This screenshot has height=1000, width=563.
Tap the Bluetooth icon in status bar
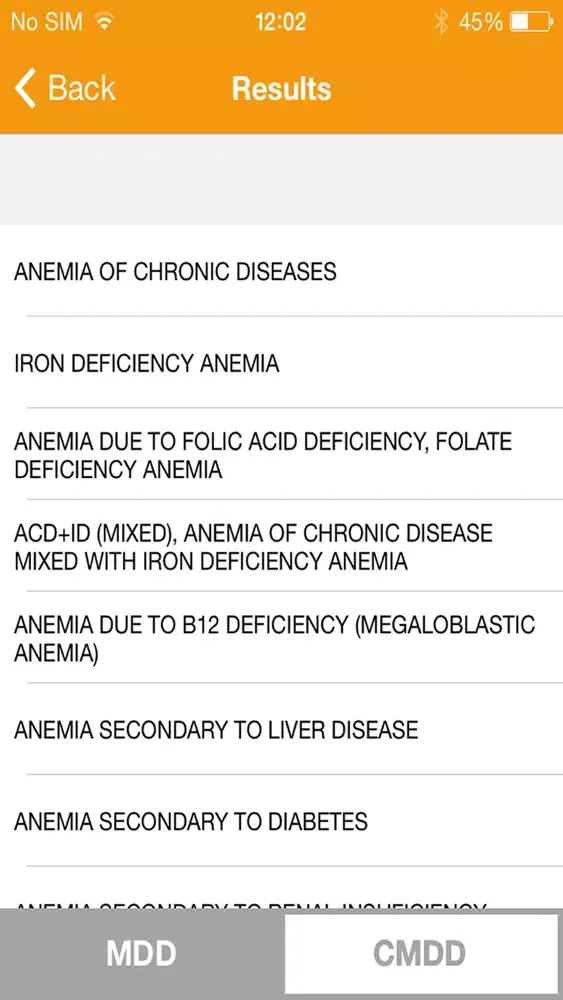click(x=441, y=22)
